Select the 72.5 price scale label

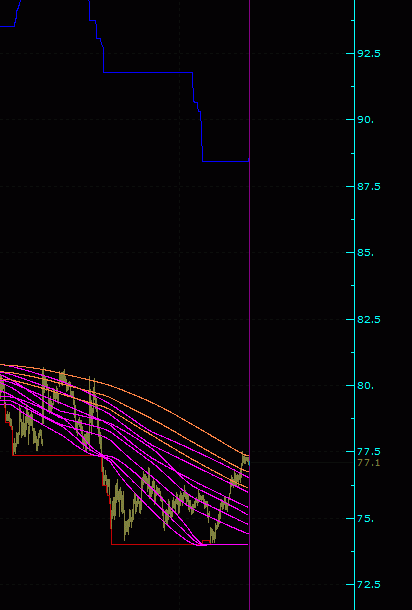click(368, 584)
